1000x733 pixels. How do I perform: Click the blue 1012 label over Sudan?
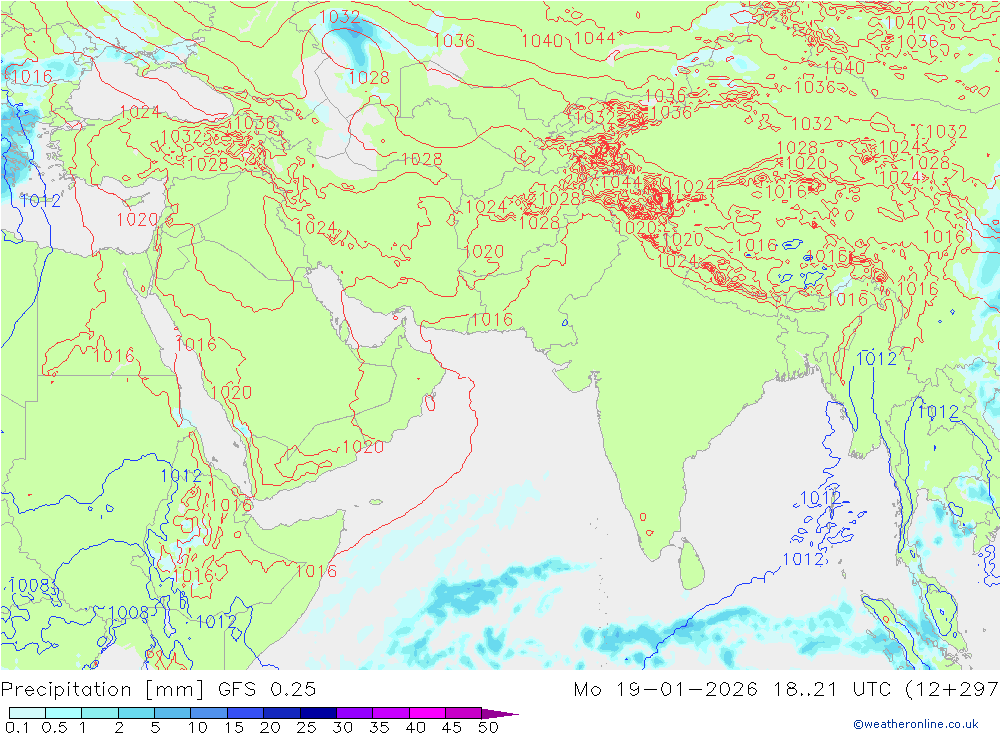(x=181, y=475)
